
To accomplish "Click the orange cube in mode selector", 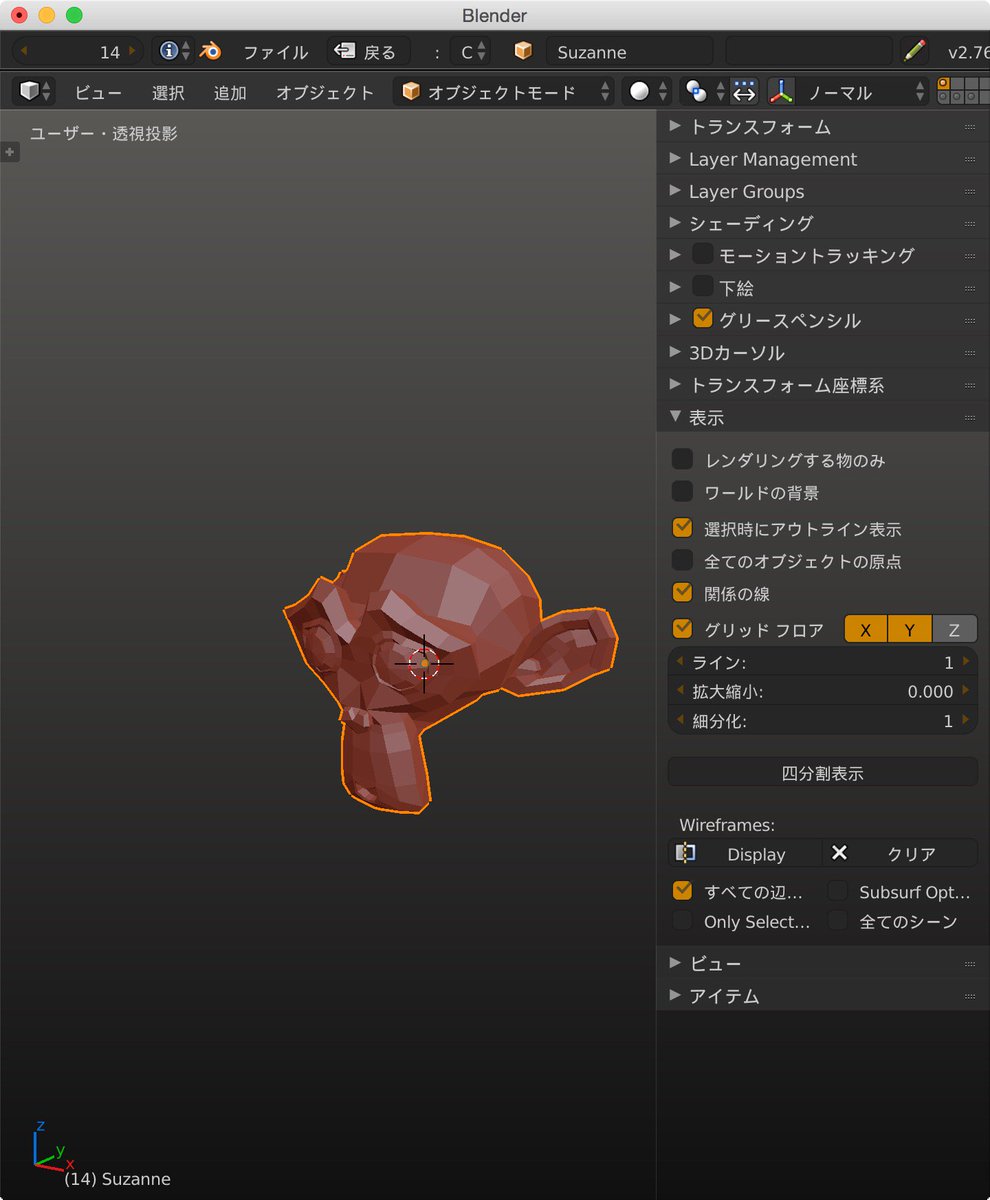I will tap(411, 92).
